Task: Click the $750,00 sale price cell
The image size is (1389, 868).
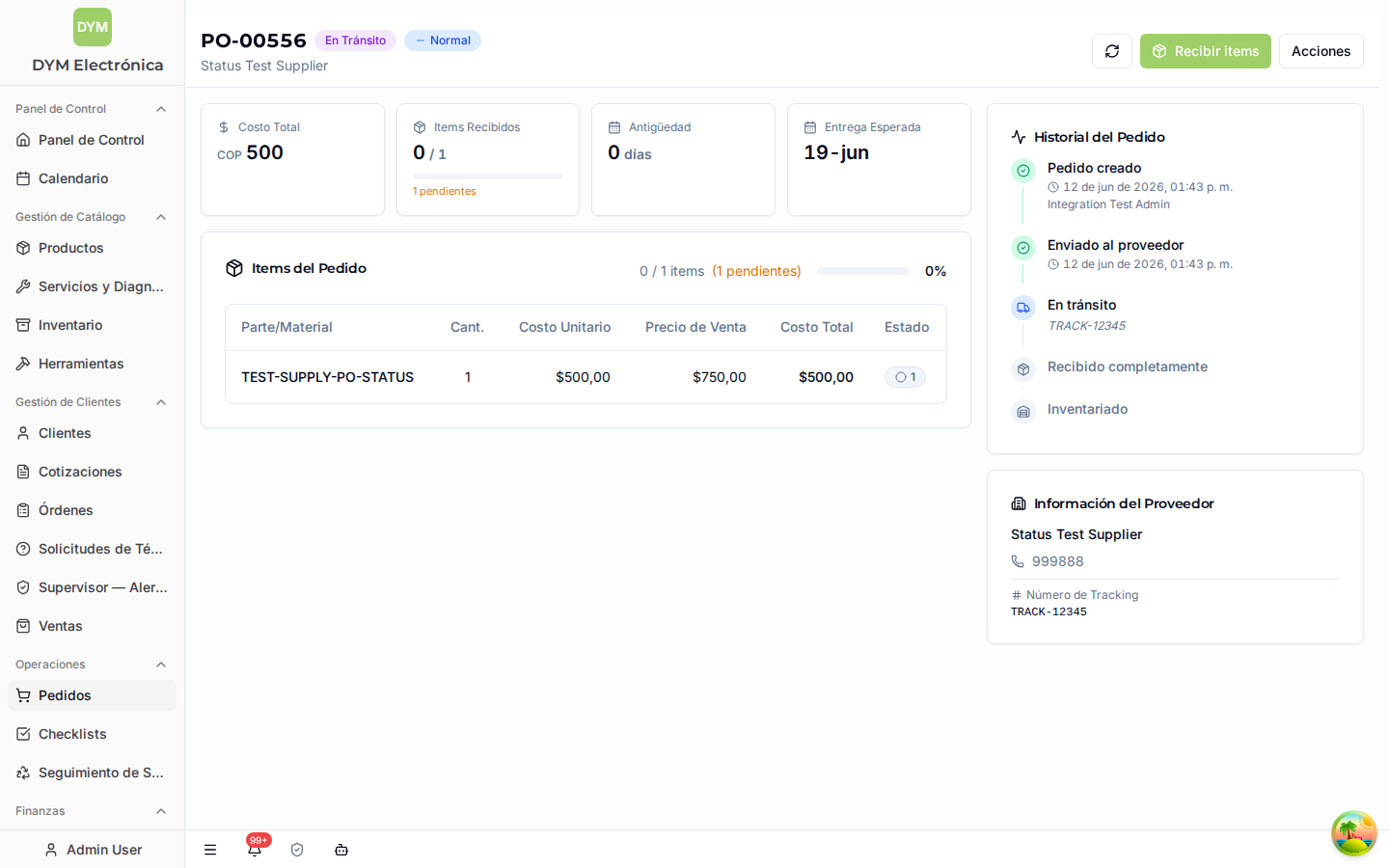Action: [720, 377]
